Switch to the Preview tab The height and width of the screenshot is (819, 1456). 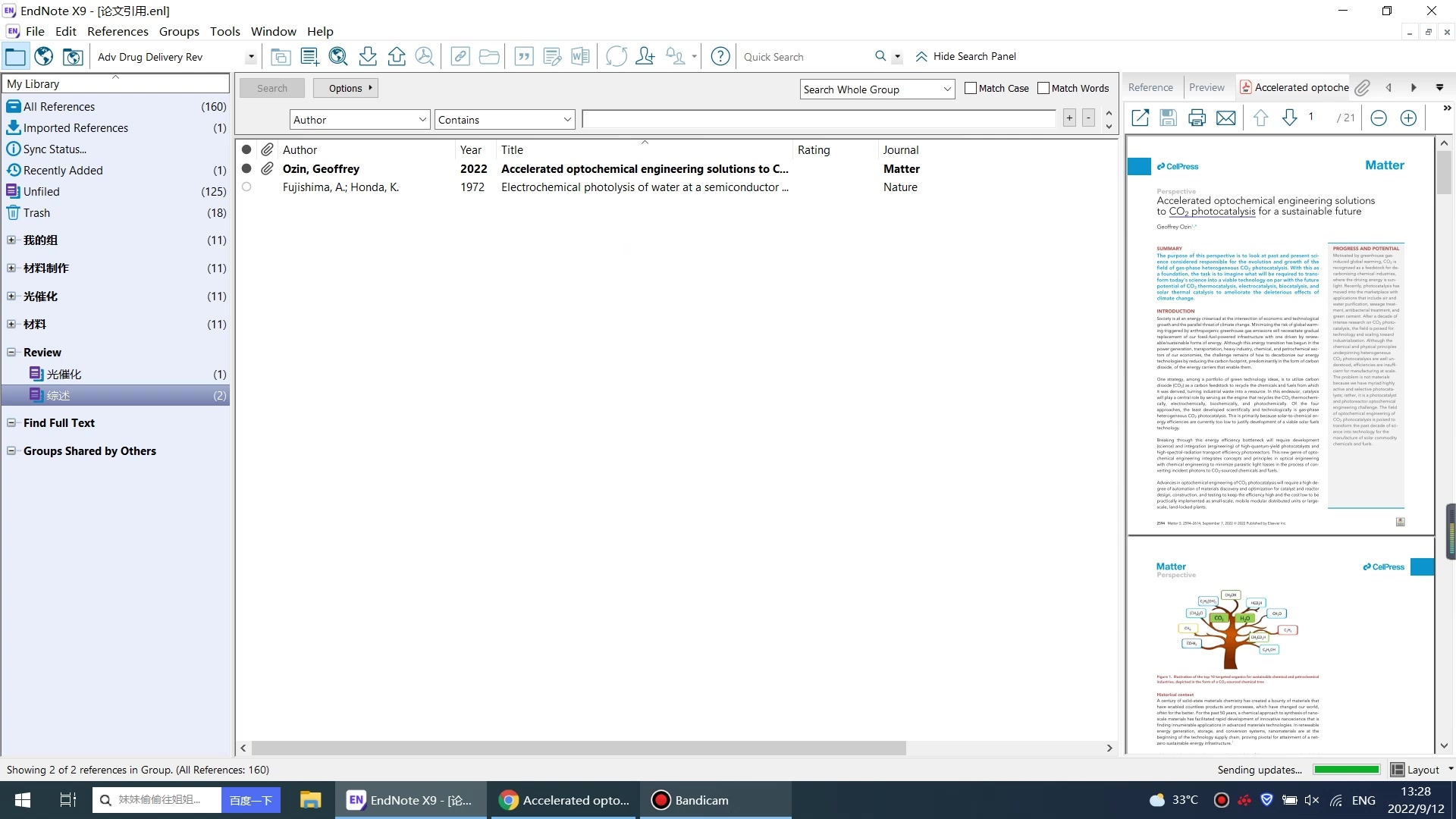(1206, 87)
